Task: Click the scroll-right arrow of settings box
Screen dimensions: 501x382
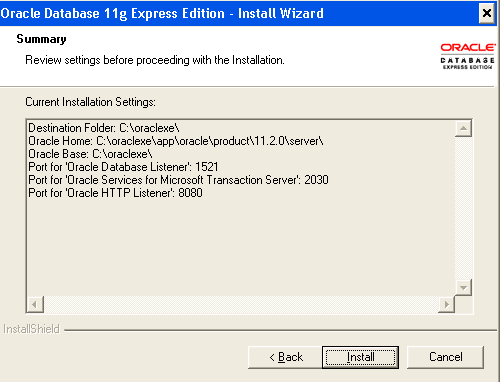Action: [x=446, y=304]
